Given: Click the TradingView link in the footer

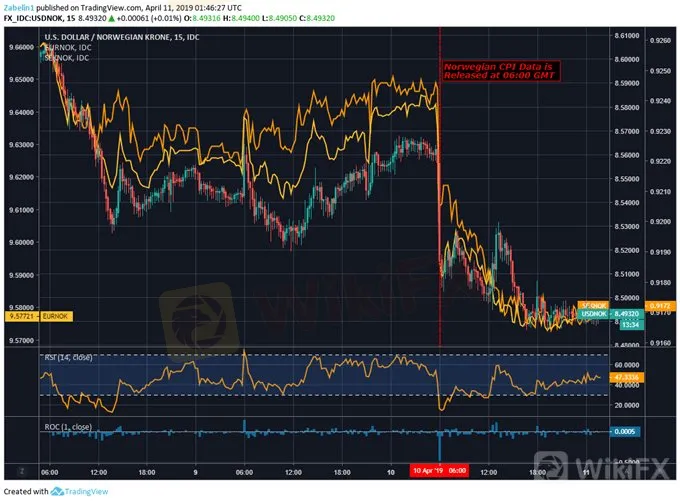Looking at the screenshot, I should click(x=86, y=491).
